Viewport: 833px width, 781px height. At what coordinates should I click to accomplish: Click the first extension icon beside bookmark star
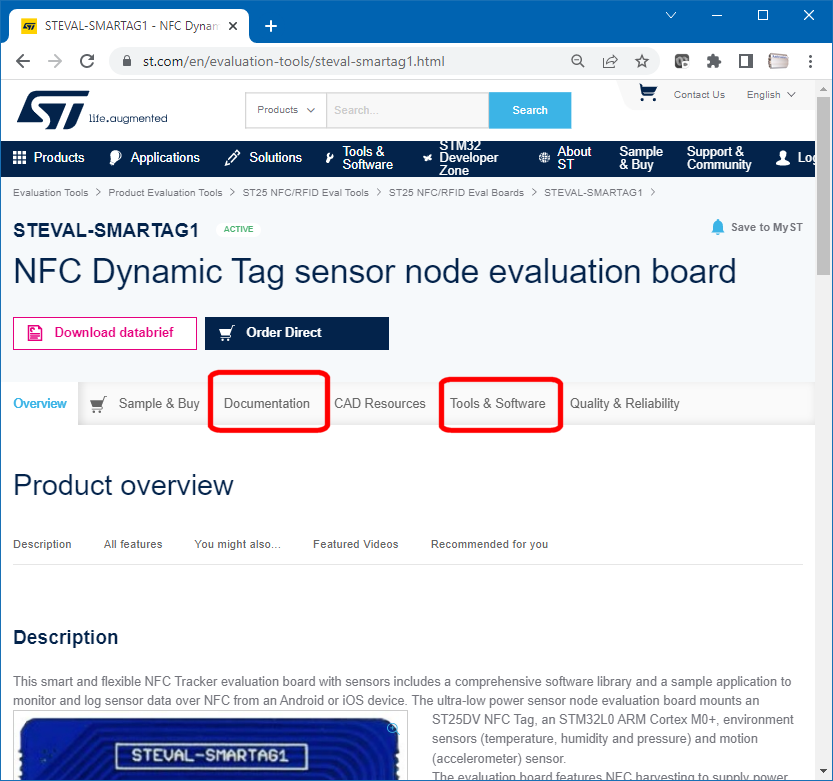682,62
